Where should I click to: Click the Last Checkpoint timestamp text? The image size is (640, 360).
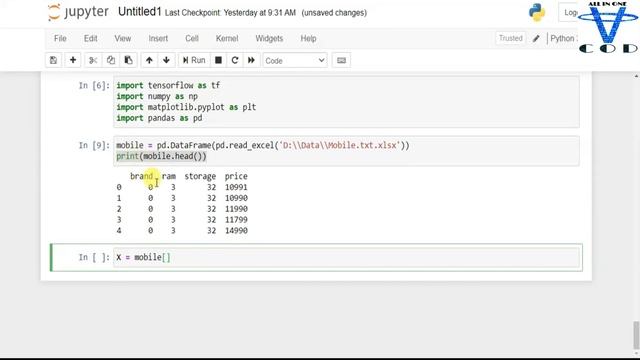pyautogui.click(x=230, y=13)
